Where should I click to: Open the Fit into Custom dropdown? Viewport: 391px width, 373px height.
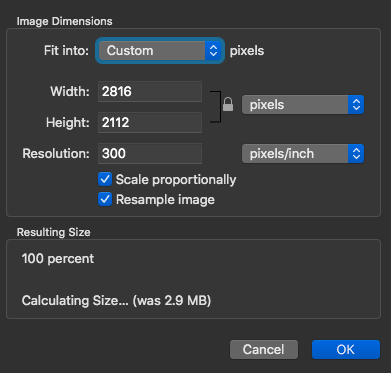coord(160,51)
